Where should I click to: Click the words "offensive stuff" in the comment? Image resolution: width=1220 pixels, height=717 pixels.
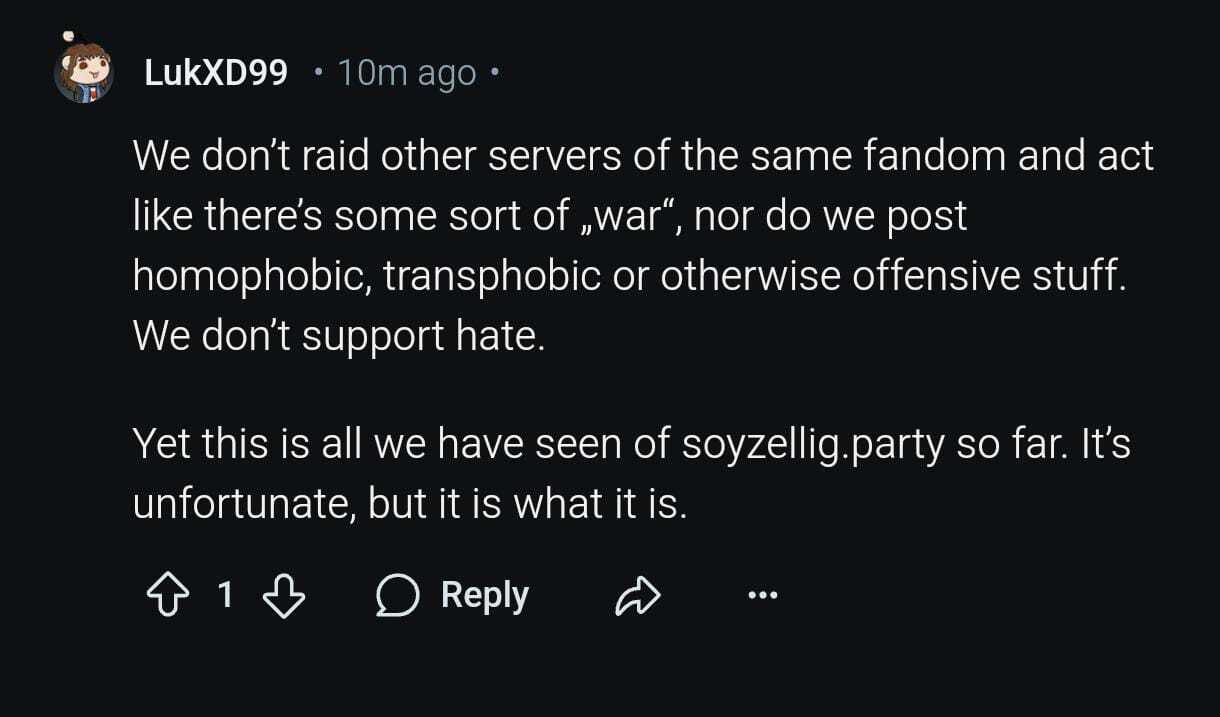(988, 277)
